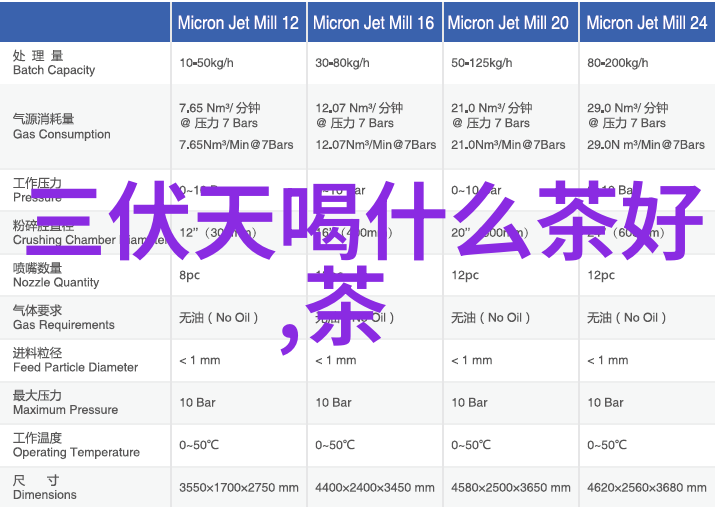
Task: Select the 30-80kg/h batch capacity cell
Action: (x=343, y=63)
